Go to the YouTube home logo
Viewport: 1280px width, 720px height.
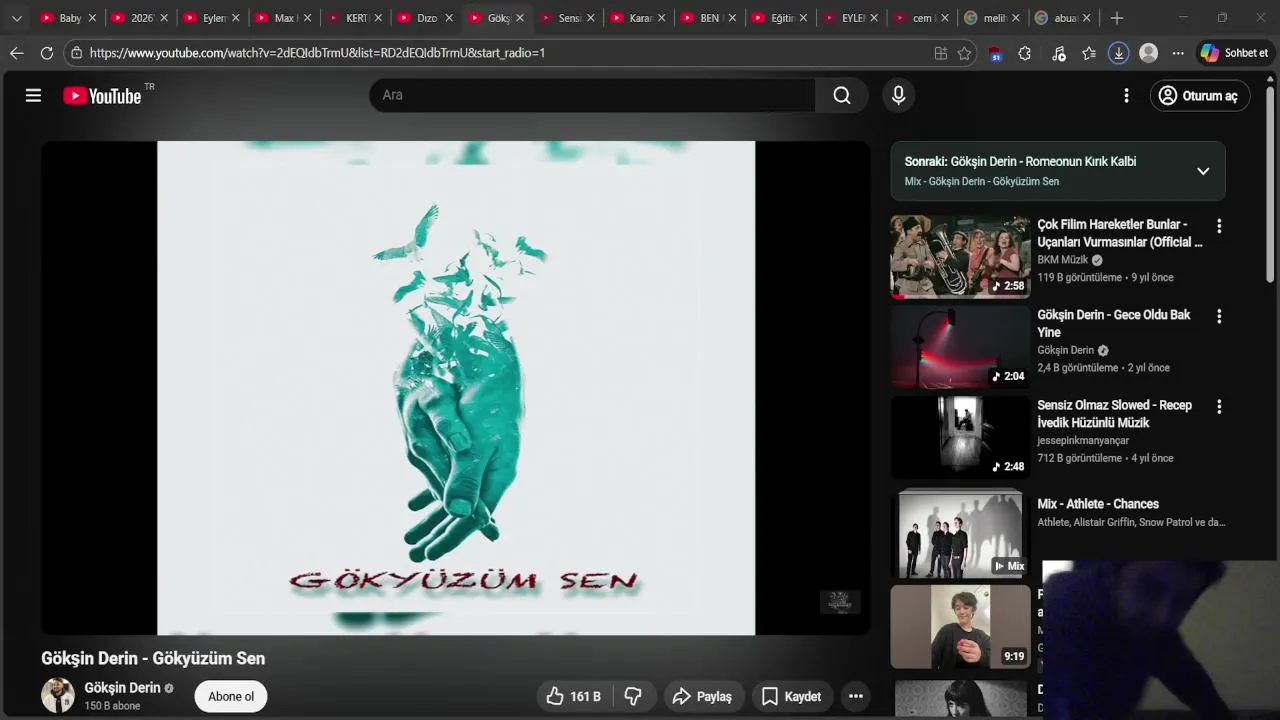pyautogui.click(x=102, y=96)
